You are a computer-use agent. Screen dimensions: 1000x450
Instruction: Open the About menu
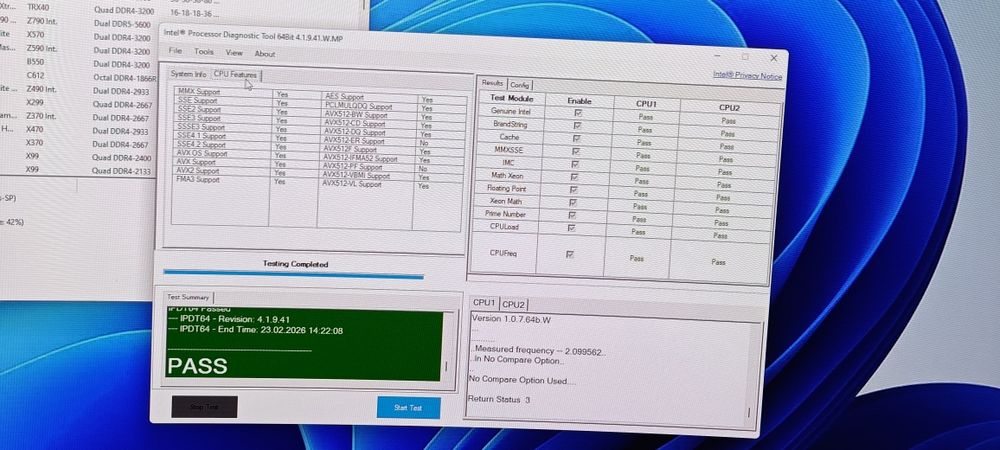tap(265, 54)
